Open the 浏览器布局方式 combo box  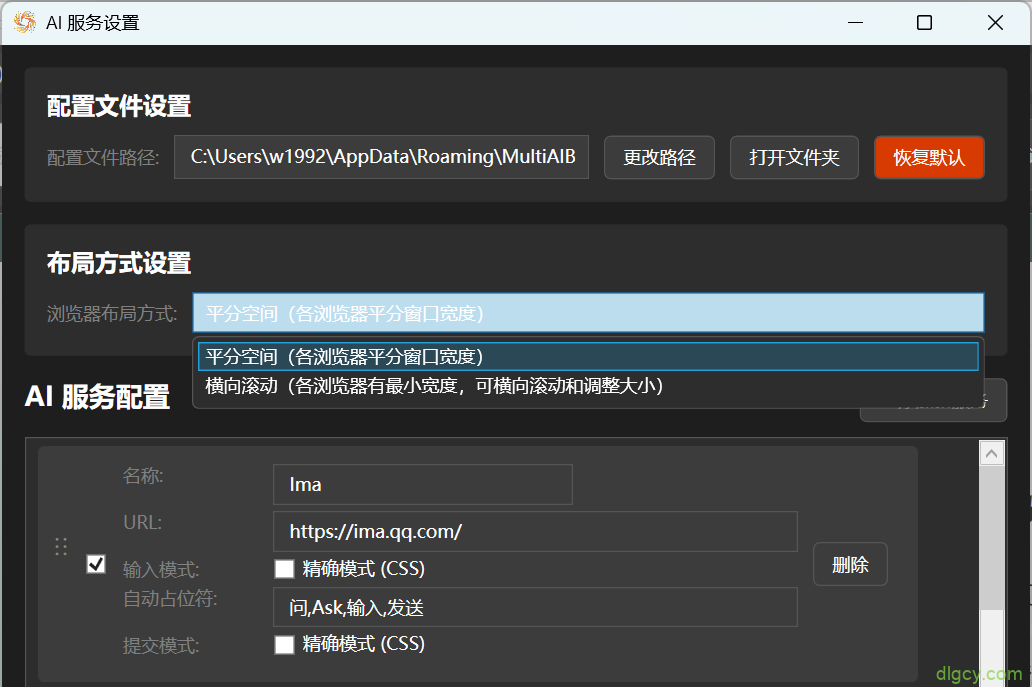[x=590, y=312]
